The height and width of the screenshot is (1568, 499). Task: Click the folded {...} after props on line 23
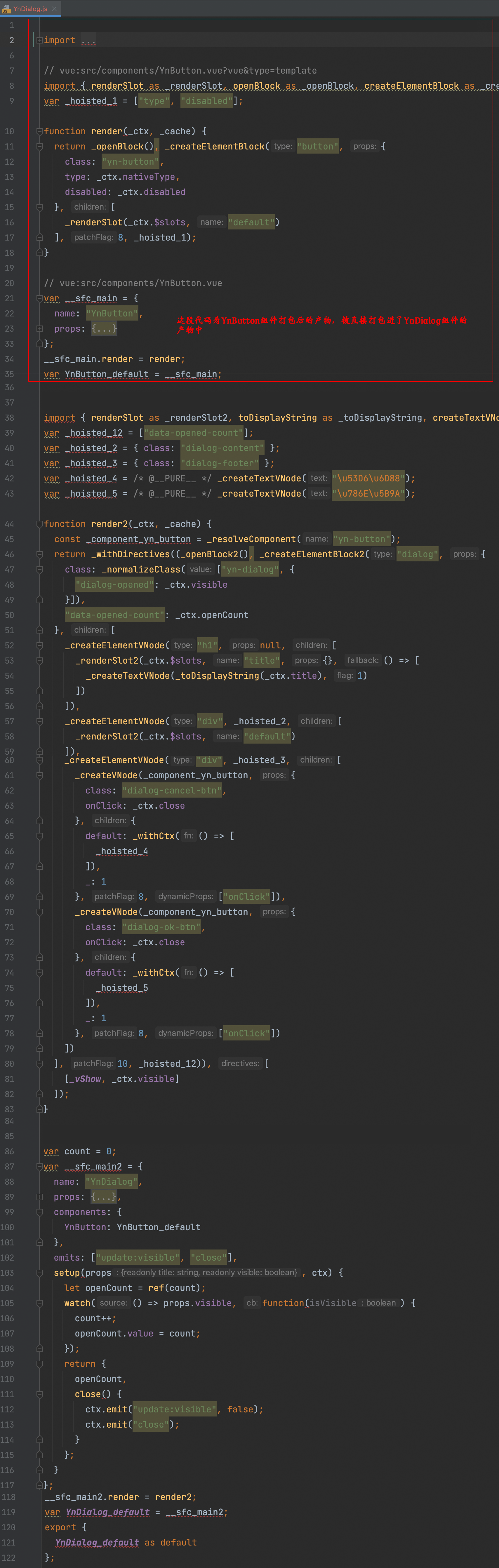[x=104, y=329]
